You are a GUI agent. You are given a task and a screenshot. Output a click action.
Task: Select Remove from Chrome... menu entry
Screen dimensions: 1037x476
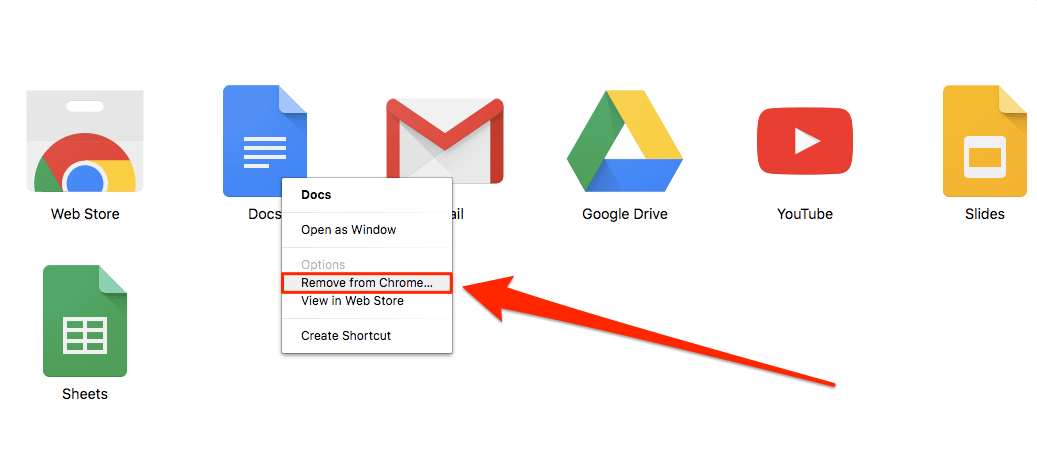pyautogui.click(x=367, y=283)
